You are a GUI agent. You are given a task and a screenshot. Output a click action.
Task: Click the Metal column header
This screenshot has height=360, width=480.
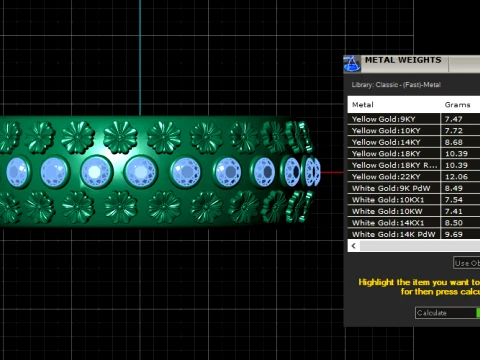tap(394, 105)
